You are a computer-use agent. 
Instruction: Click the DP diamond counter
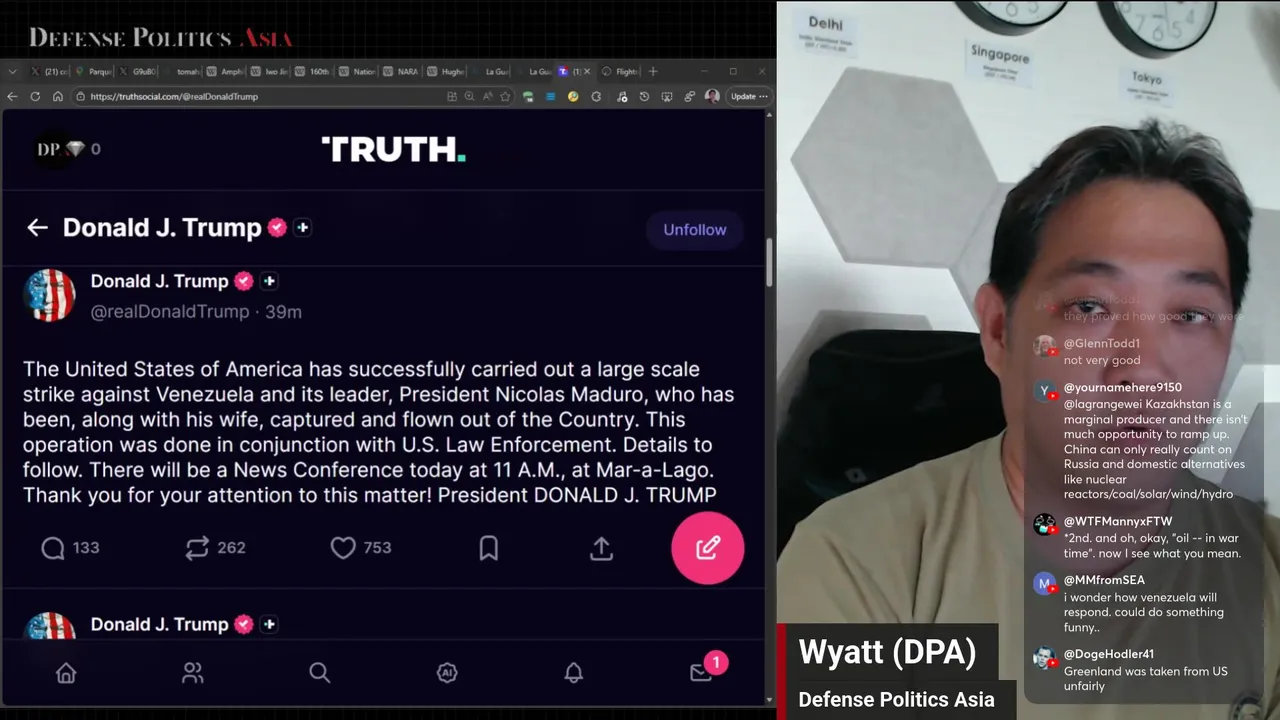point(68,149)
